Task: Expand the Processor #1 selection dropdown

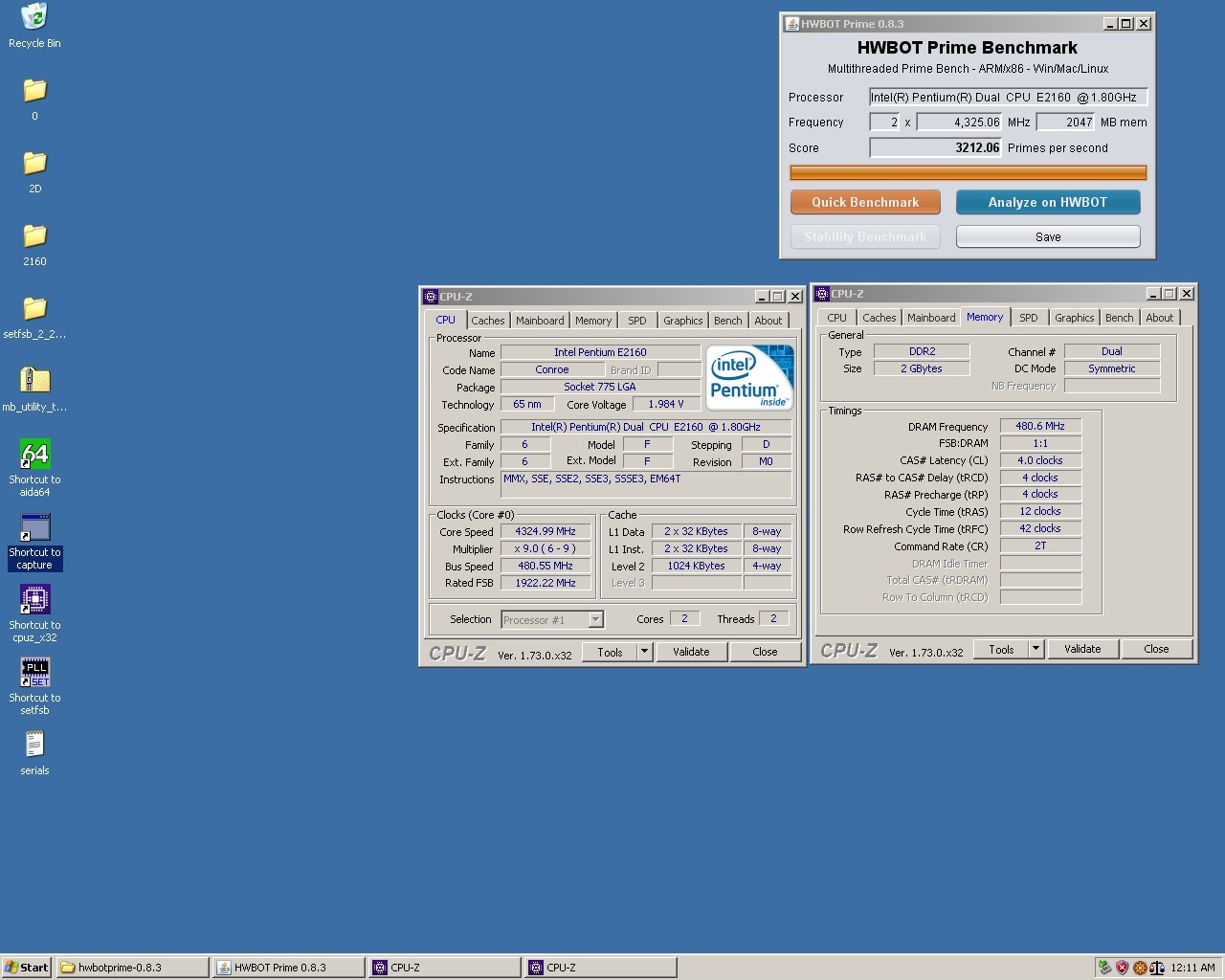Action: tap(595, 620)
